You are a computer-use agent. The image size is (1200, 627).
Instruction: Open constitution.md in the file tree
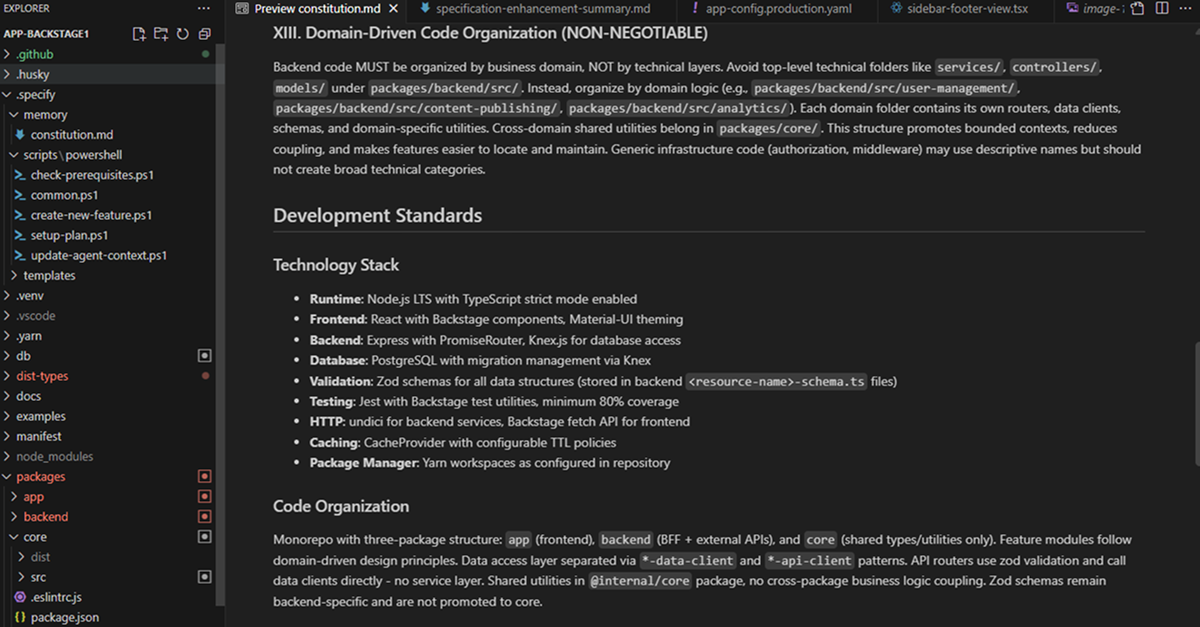[71, 134]
